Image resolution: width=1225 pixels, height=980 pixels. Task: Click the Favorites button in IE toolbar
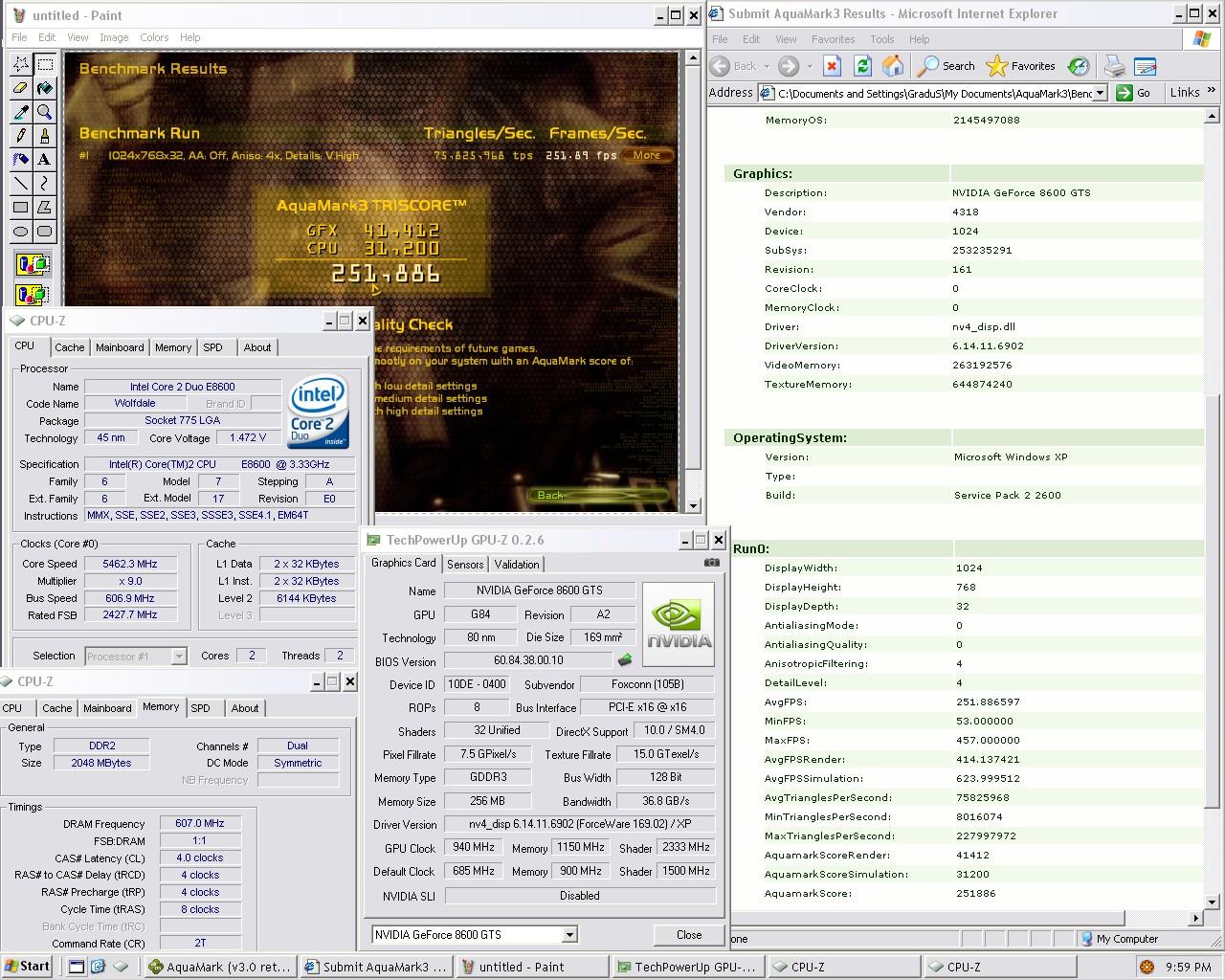(x=1021, y=66)
